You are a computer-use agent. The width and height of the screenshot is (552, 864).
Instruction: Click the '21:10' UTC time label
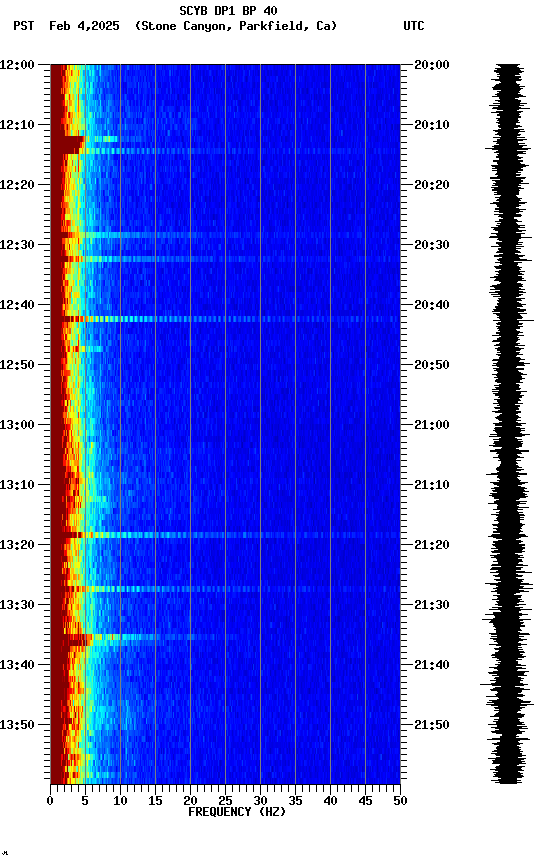[432, 485]
